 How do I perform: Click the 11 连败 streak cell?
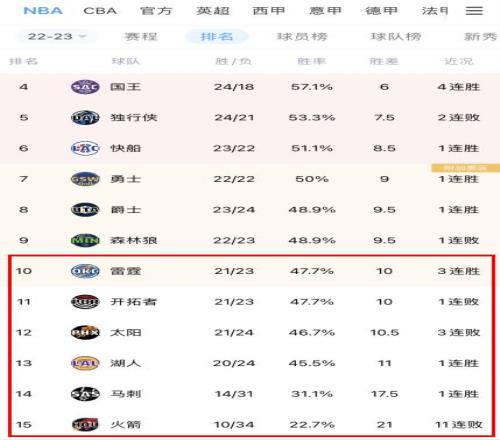[459, 424]
